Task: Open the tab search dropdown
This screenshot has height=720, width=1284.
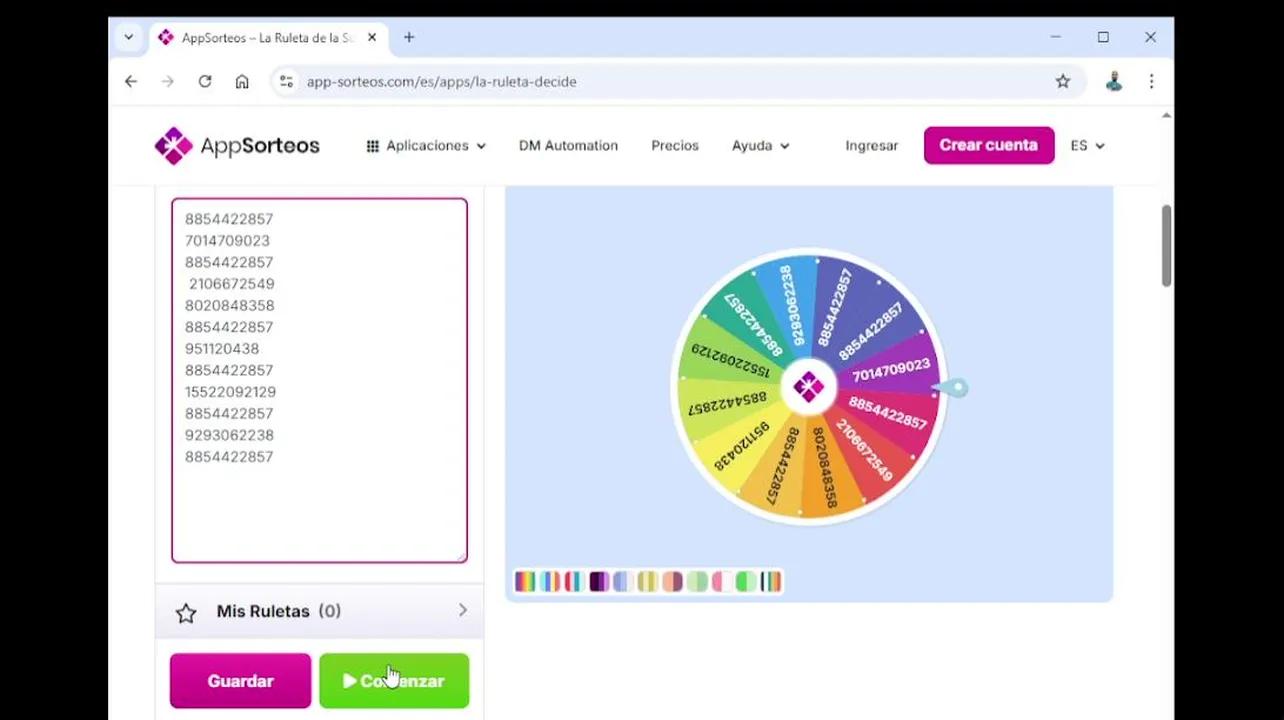Action: pyautogui.click(x=129, y=38)
